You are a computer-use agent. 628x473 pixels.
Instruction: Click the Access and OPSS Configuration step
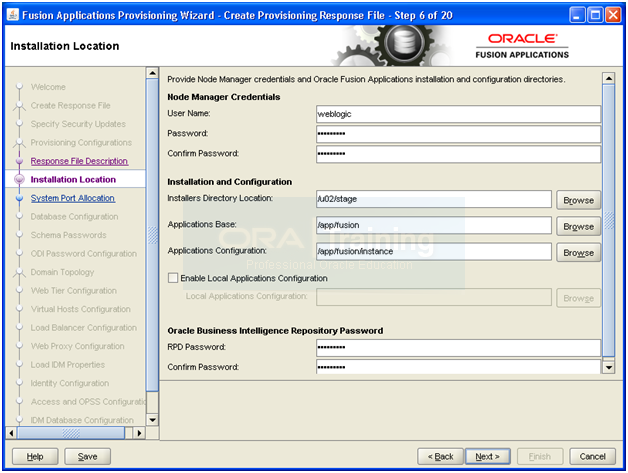pos(89,402)
